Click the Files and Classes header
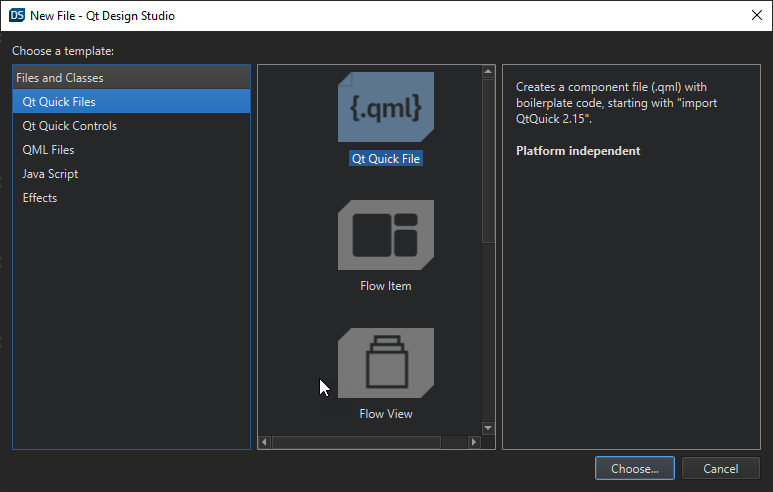773x492 pixels. coord(132,77)
